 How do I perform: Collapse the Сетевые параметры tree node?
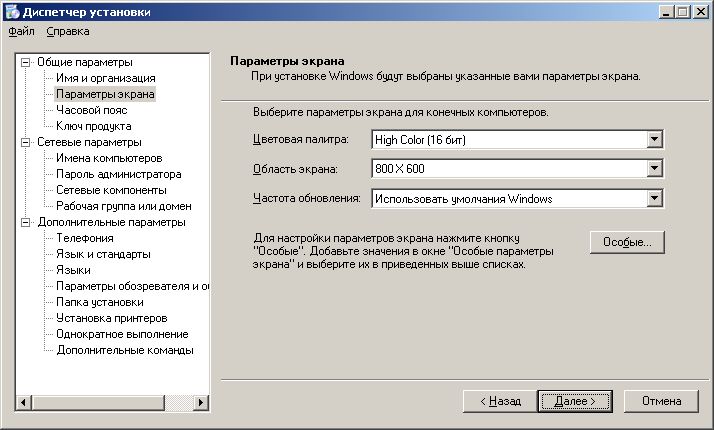point(26,142)
